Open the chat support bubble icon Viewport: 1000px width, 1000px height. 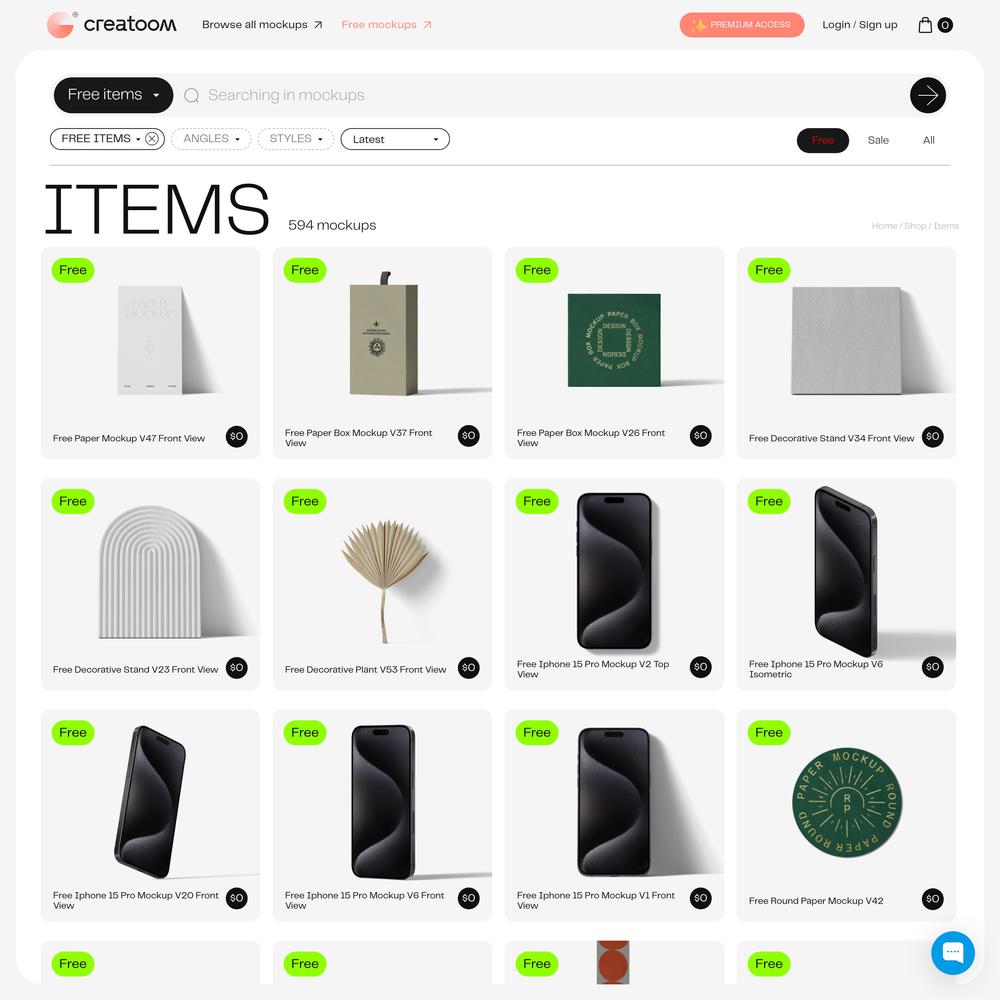click(952, 953)
